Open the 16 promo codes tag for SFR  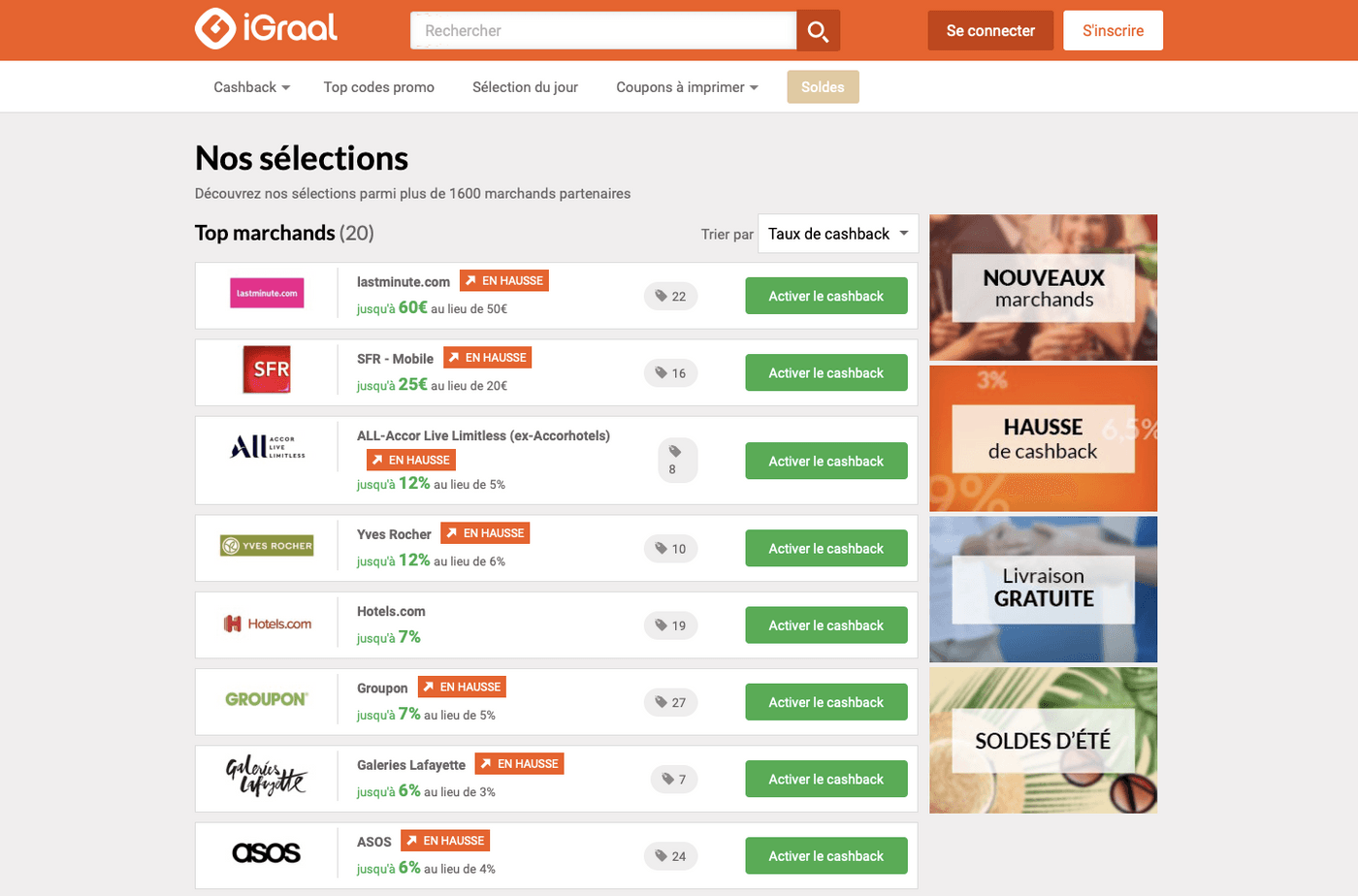pos(670,372)
